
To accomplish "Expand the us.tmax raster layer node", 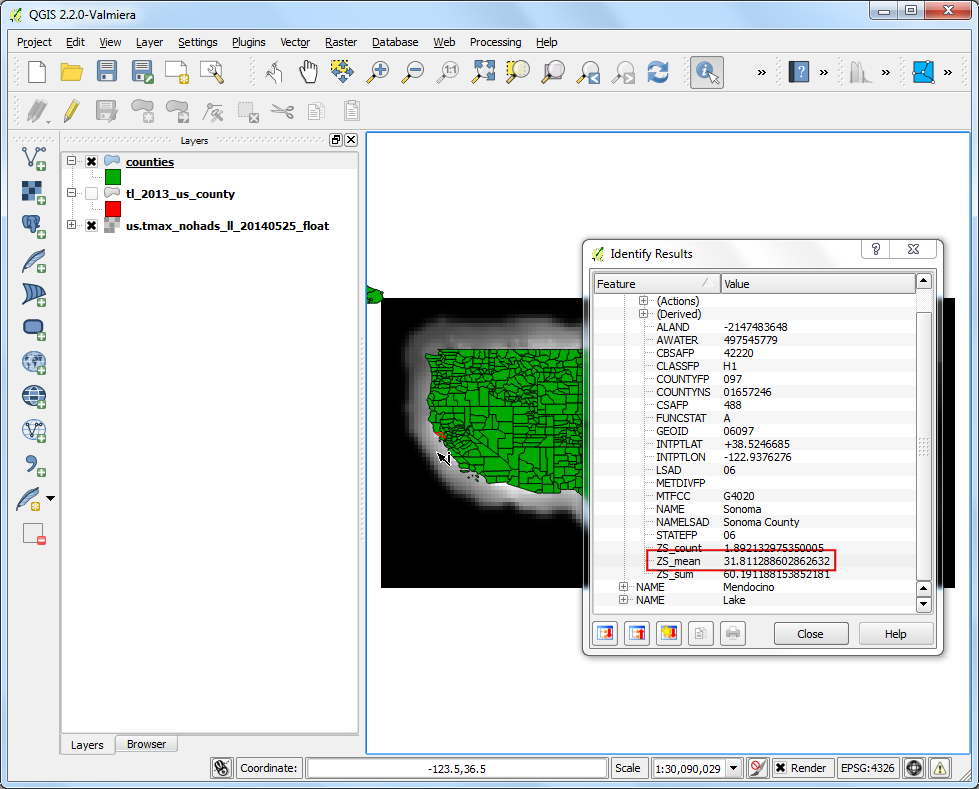I will pos(71,225).
